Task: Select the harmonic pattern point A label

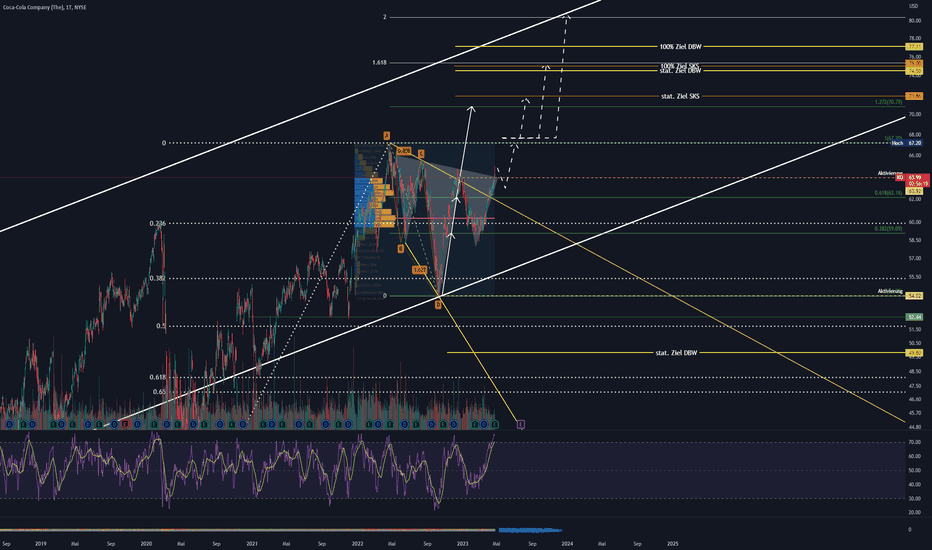Action: click(386, 136)
